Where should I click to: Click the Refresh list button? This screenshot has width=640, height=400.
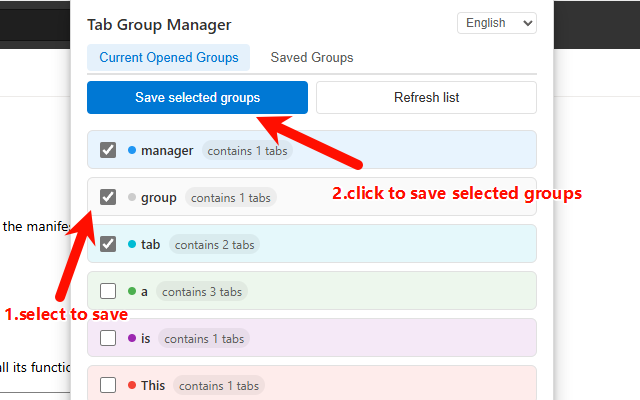coord(426,98)
